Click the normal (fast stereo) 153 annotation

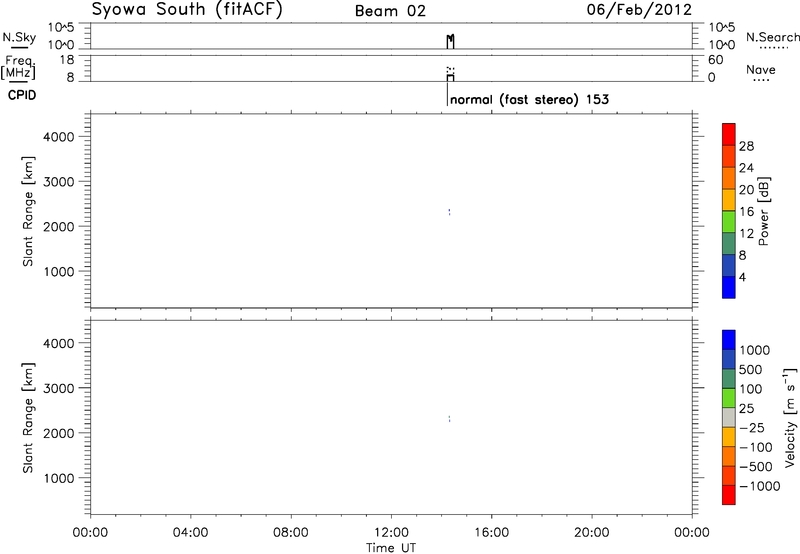530,99
